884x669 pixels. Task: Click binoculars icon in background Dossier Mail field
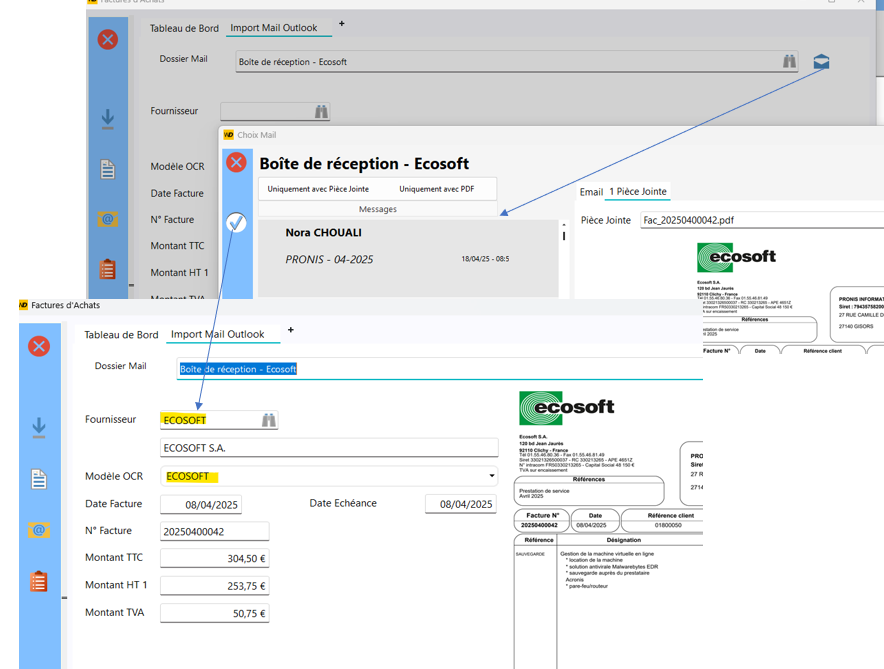point(789,61)
